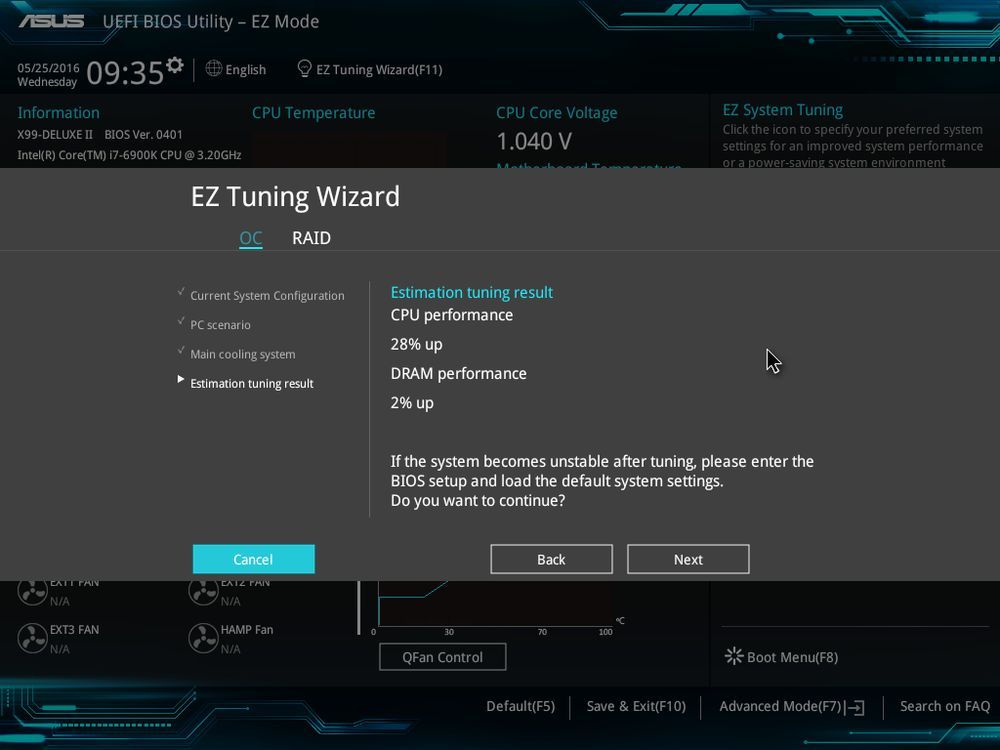Select Current System Configuration step

[x=267, y=296]
